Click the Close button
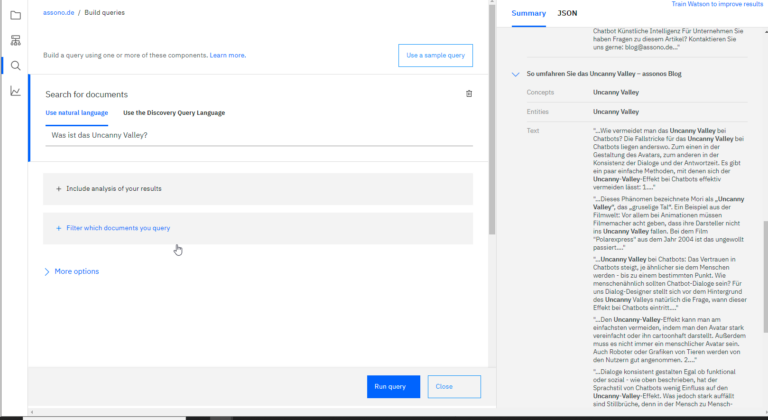 pyautogui.click(x=454, y=387)
